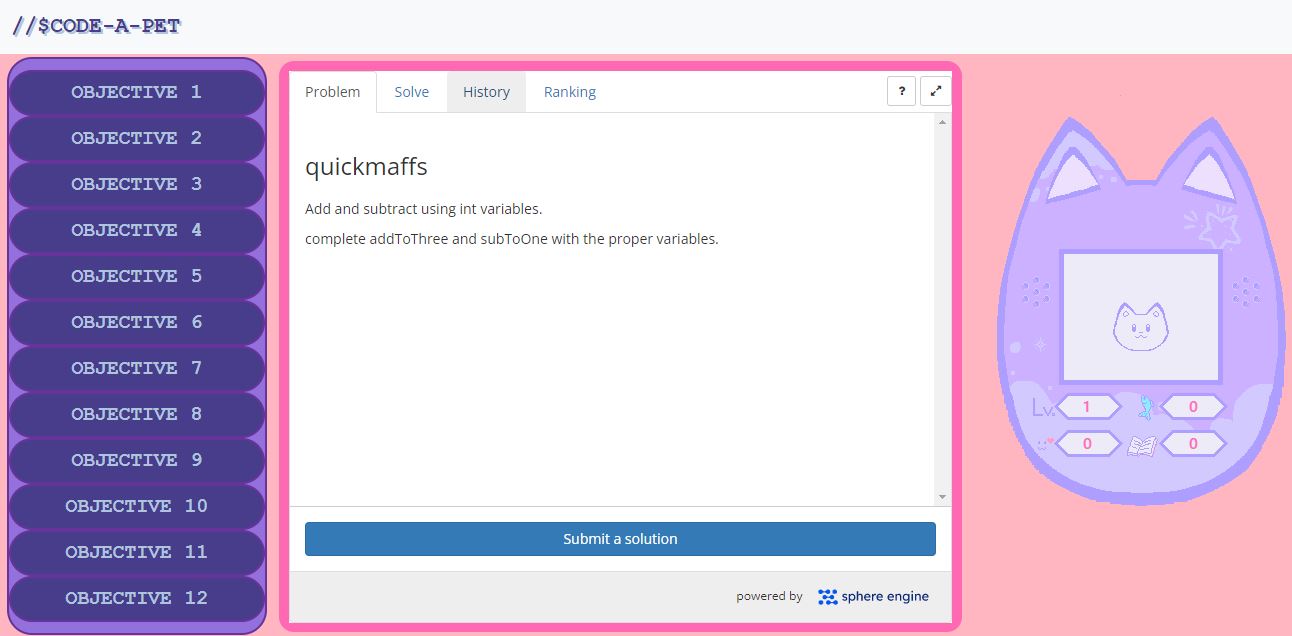Viewport: 1292px width, 636px height.
Task: Open the Ranking tab
Action: click(x=570, y=92)
